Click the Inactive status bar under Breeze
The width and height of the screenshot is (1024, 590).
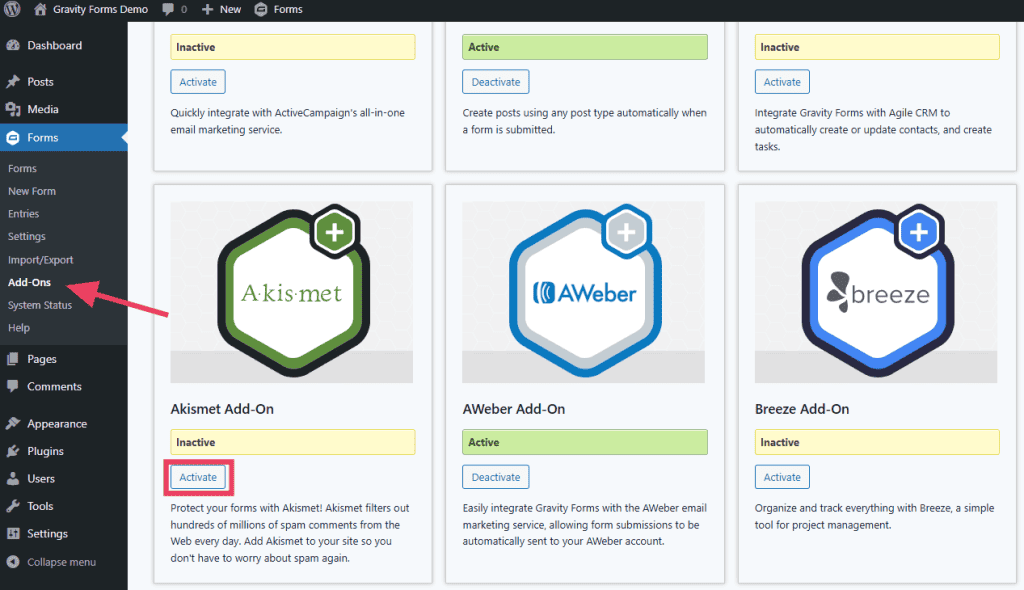877,442
